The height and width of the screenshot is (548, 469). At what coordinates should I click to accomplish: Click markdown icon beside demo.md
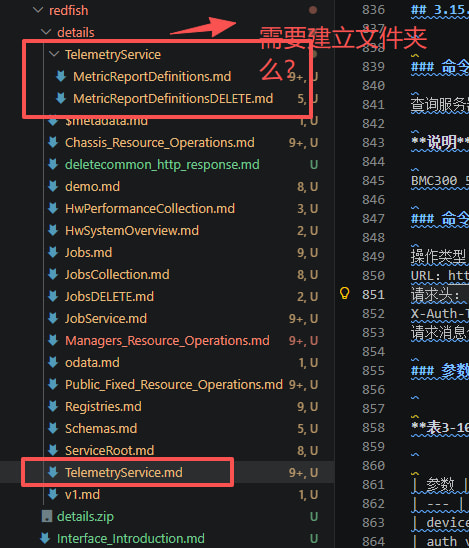tap(53, 186)
